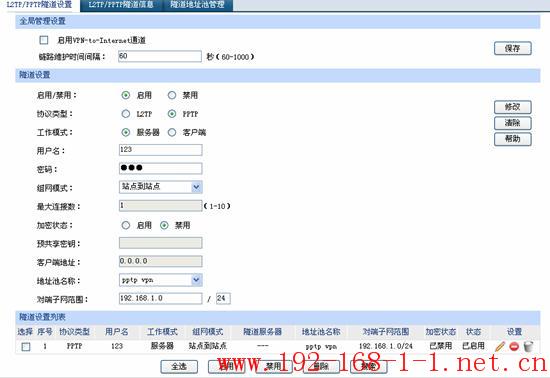Switch to L2TP/PPTP隧道信息 tab
550x378 pixels.
tap(121, 5)
